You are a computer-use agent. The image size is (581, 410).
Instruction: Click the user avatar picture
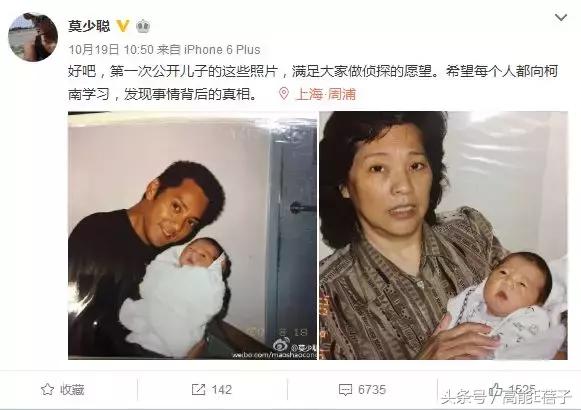click(33, 37)
